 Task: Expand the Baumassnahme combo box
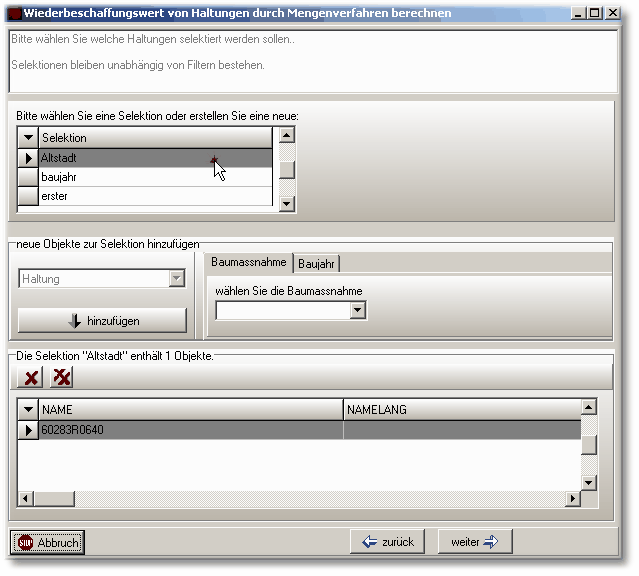pos(358,311)
